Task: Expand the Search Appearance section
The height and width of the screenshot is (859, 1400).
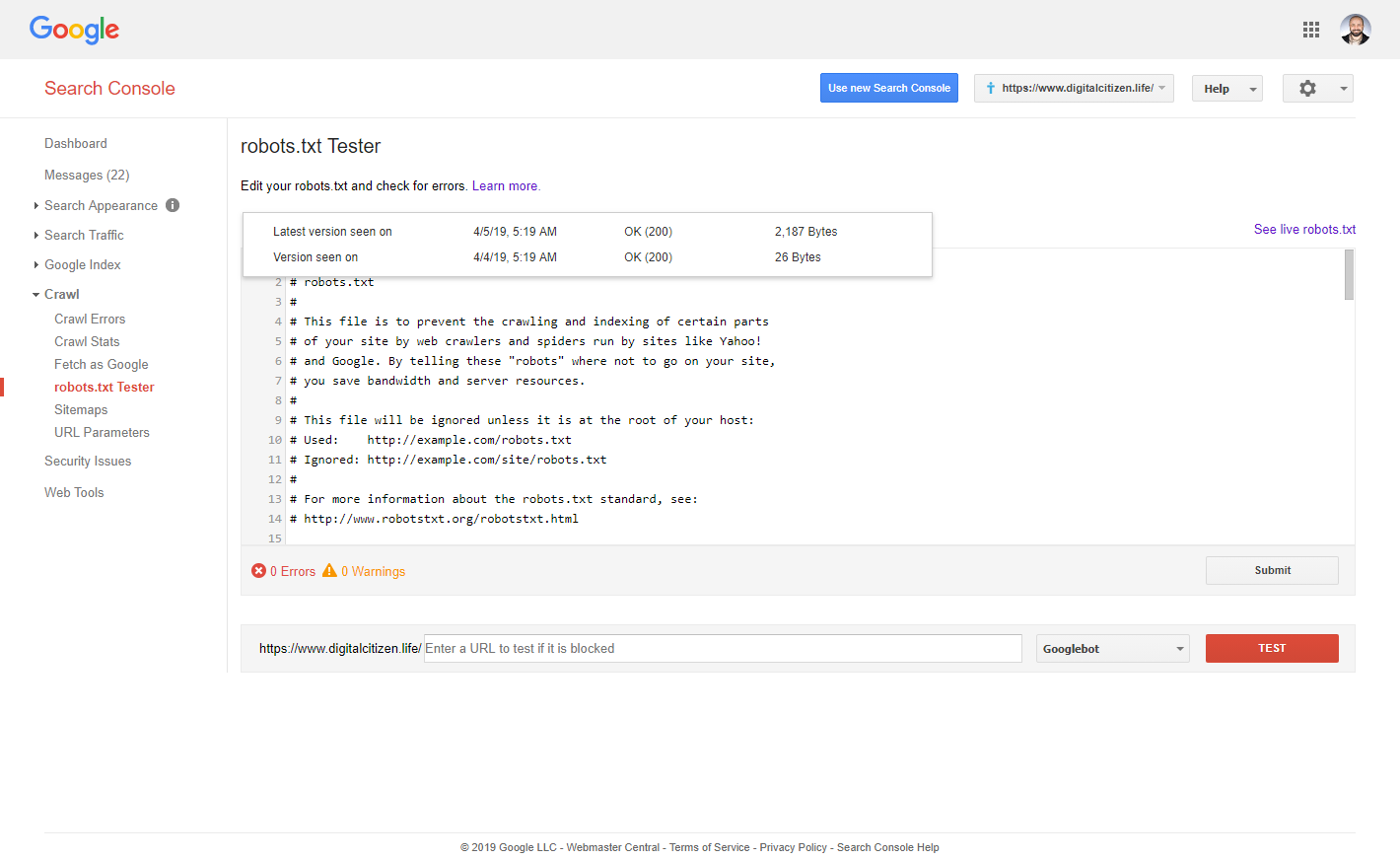Action: pos(36,205)
